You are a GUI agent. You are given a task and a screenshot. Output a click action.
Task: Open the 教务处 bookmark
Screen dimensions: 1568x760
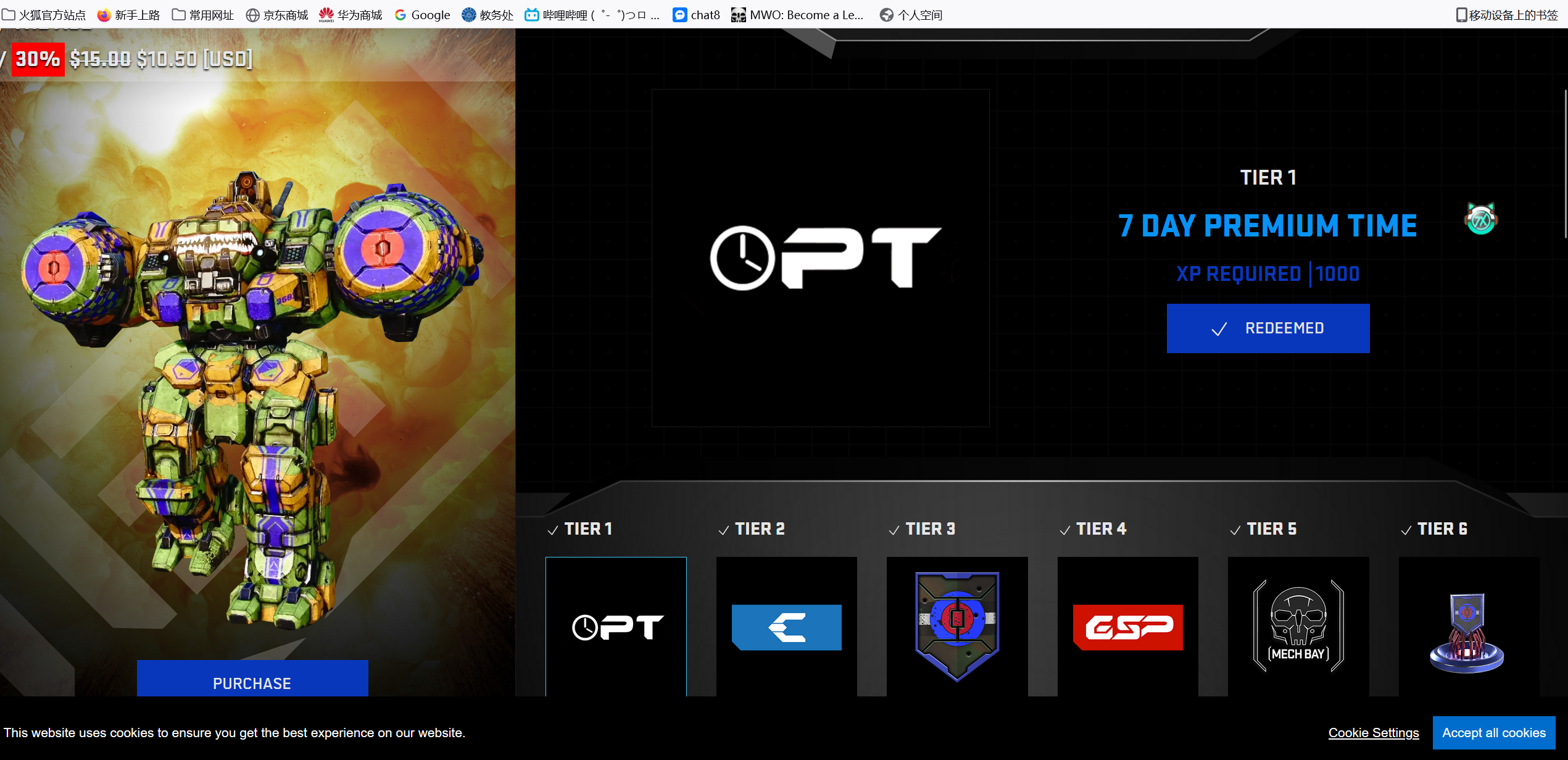coord(487,15)
